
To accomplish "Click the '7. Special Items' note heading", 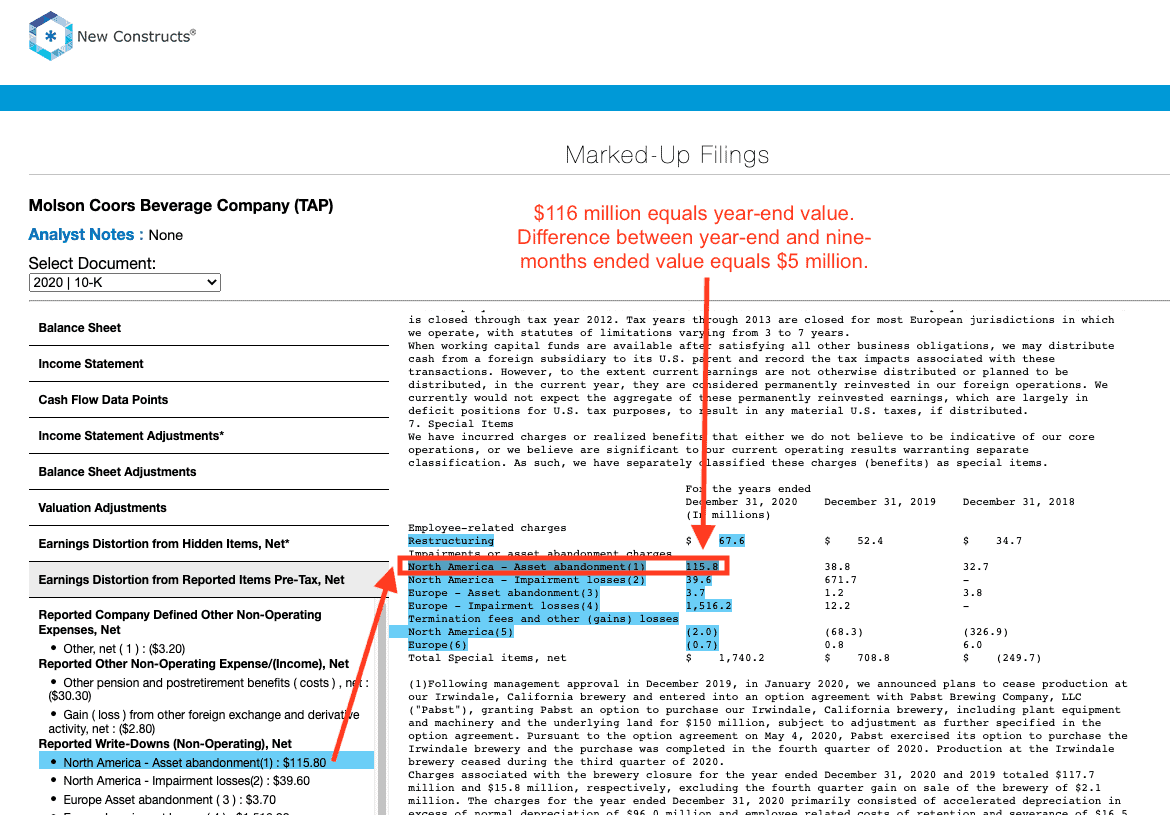I will click(x=460, y=424).
